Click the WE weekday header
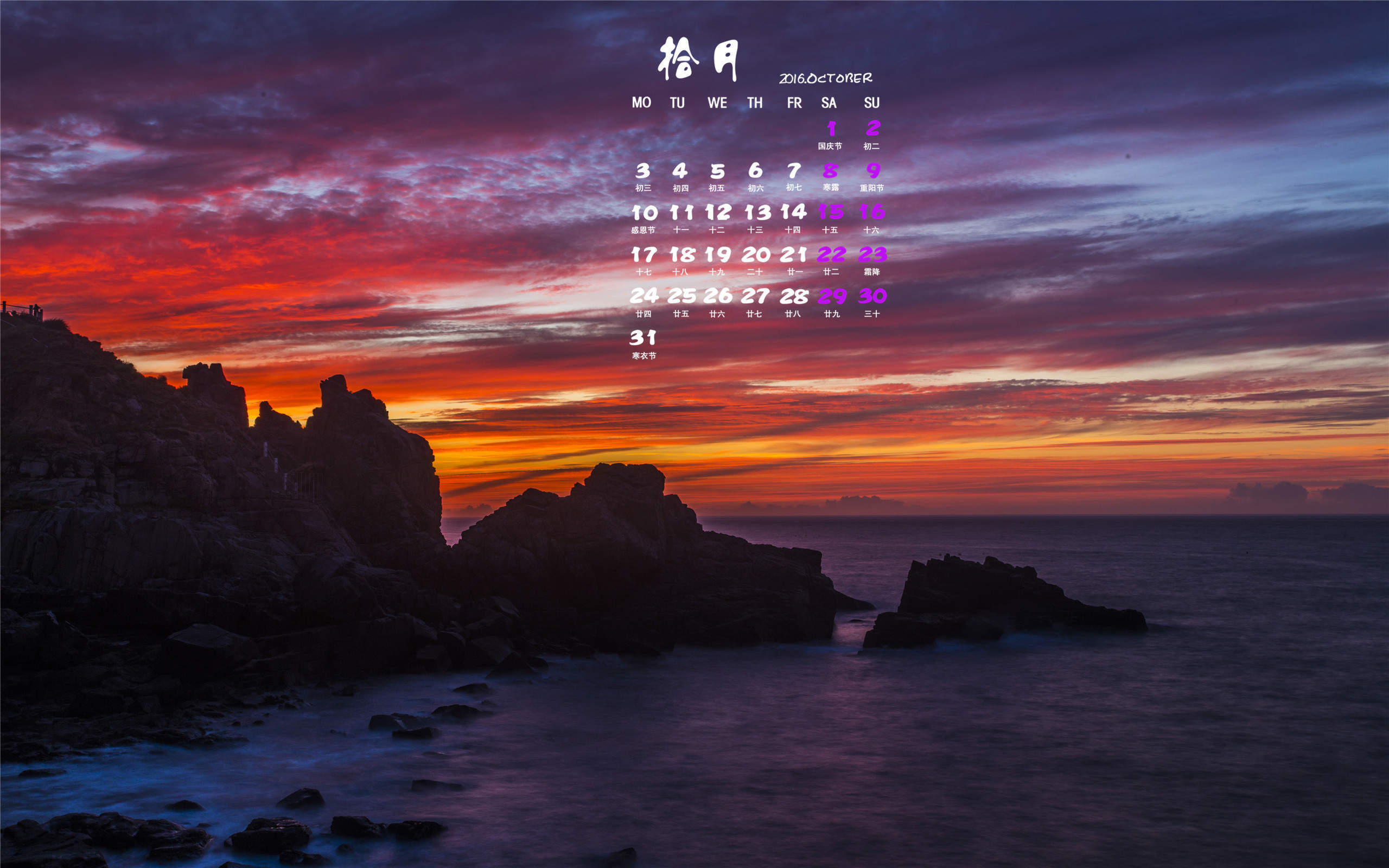The width and height of the screenshot is (1389, 868). tap(717, 103)
